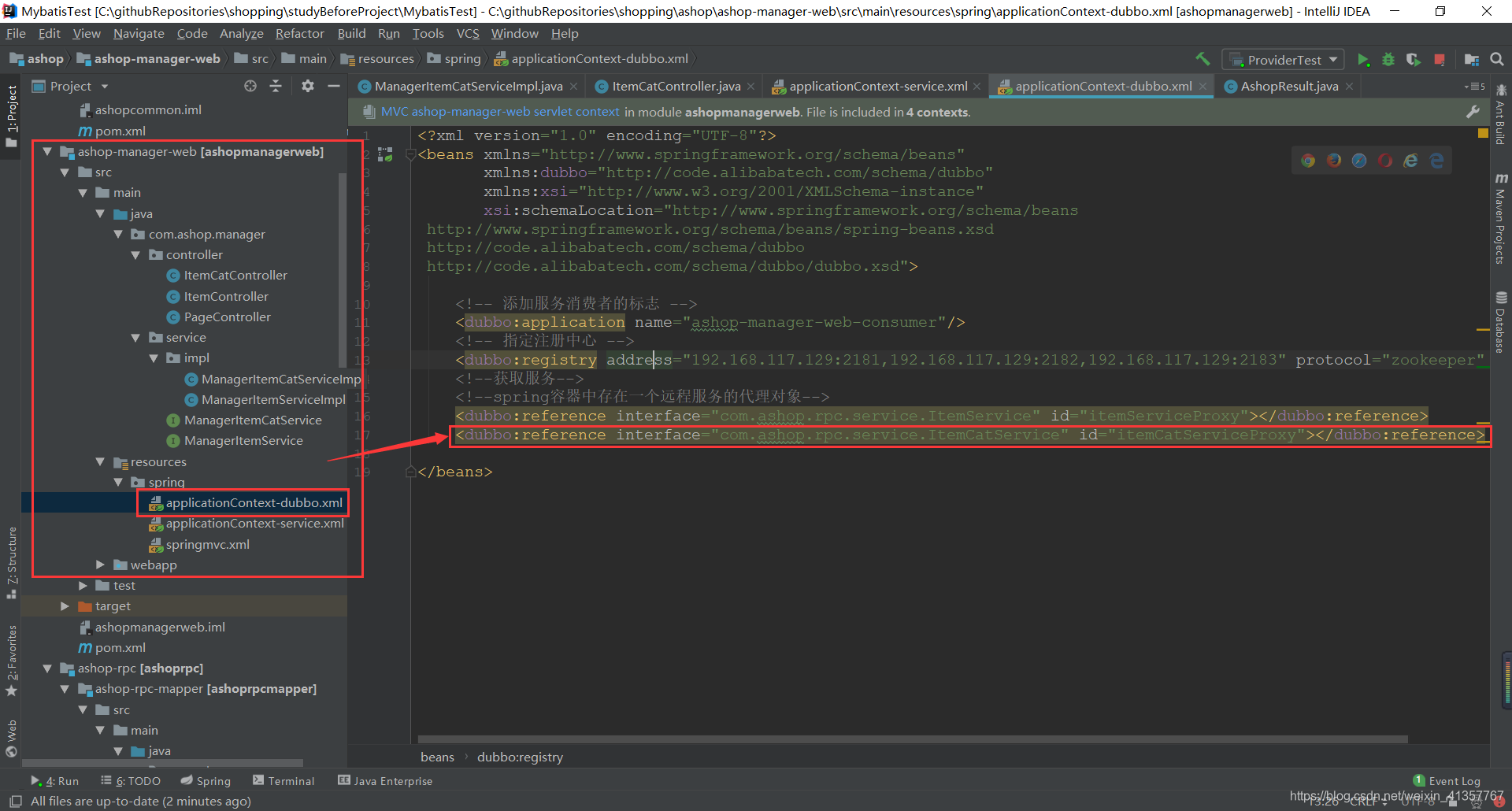Click the 4 contexts link
Viewport: 1512px width, 811px height.
937,112
